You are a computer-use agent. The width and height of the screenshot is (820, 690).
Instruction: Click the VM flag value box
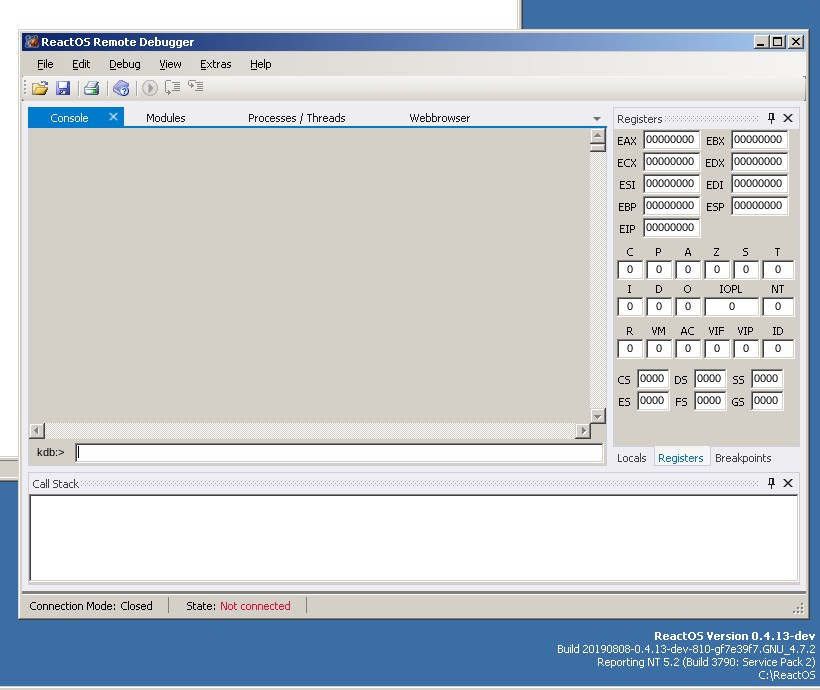click(x=658, y=349)
